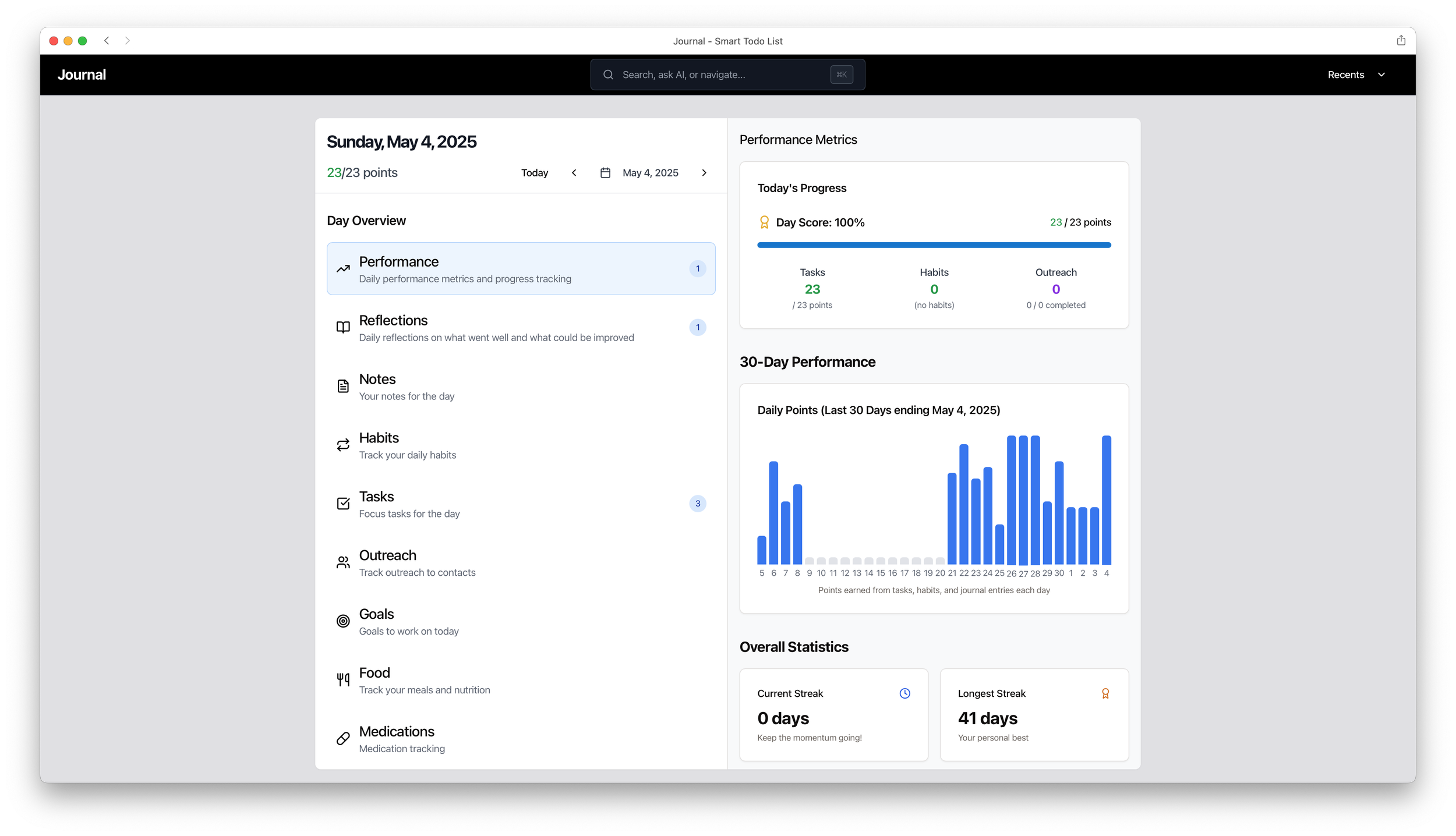1456x836 pixels.
Task: Go to previous day with left chevron
Action: pyautogui.click(x=574, y=173)
